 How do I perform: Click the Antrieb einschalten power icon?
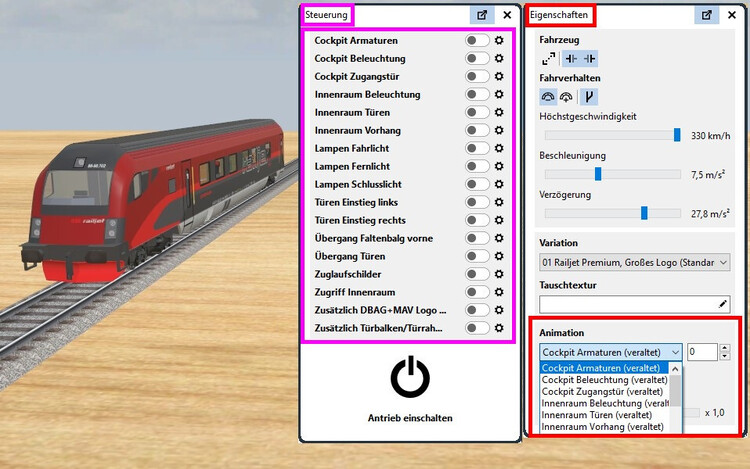click(410, 377)
